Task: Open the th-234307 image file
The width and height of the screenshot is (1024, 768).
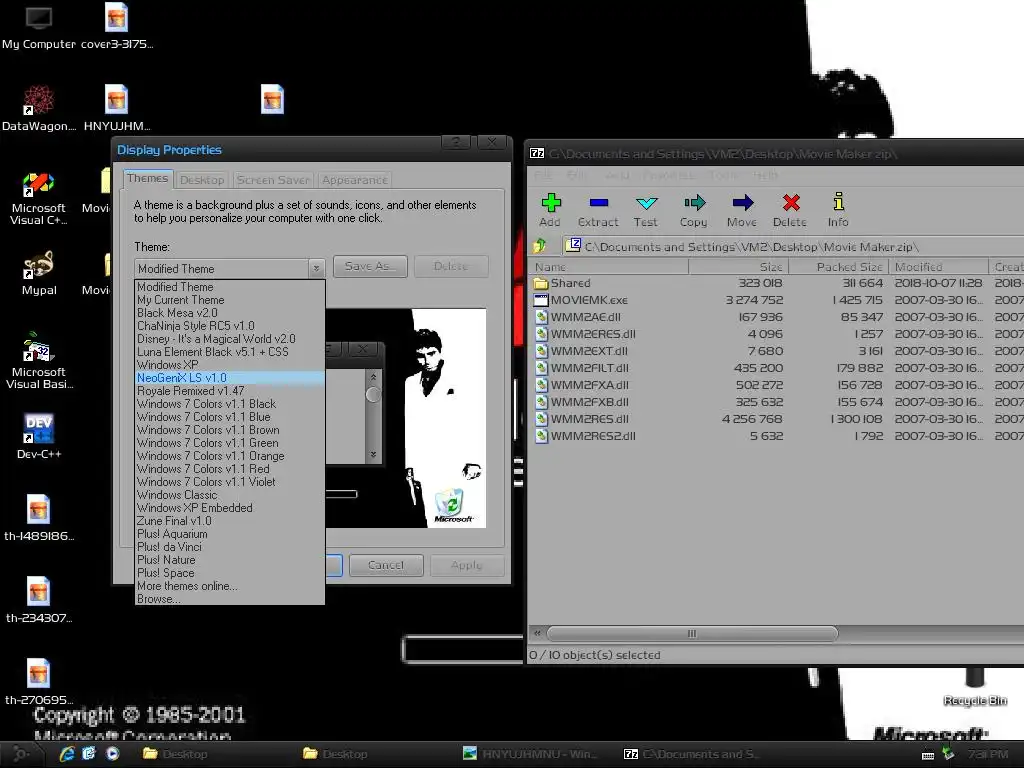Action: tap(39, 600)
